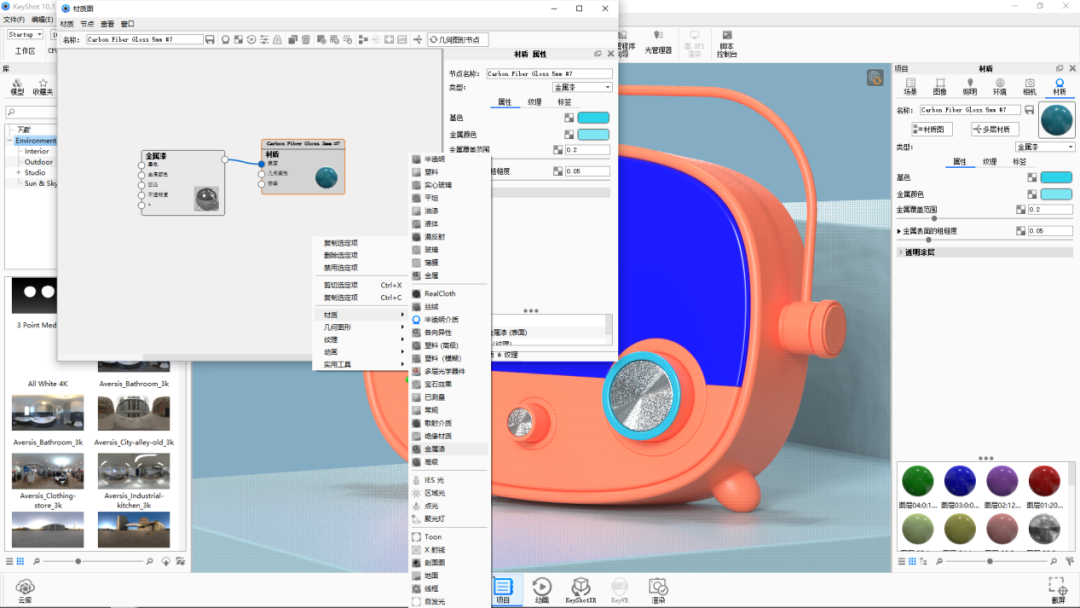Toggle the texture checkerboard beside 基色
This screenshot has height=608, width=1080.
click(x=1031, y=177)
